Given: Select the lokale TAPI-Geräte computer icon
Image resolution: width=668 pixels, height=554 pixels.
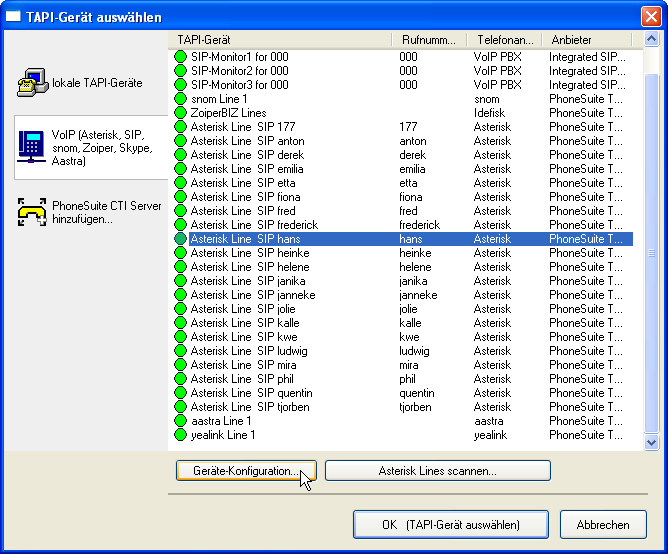Looking at the screenshot, I should [33, 83].
